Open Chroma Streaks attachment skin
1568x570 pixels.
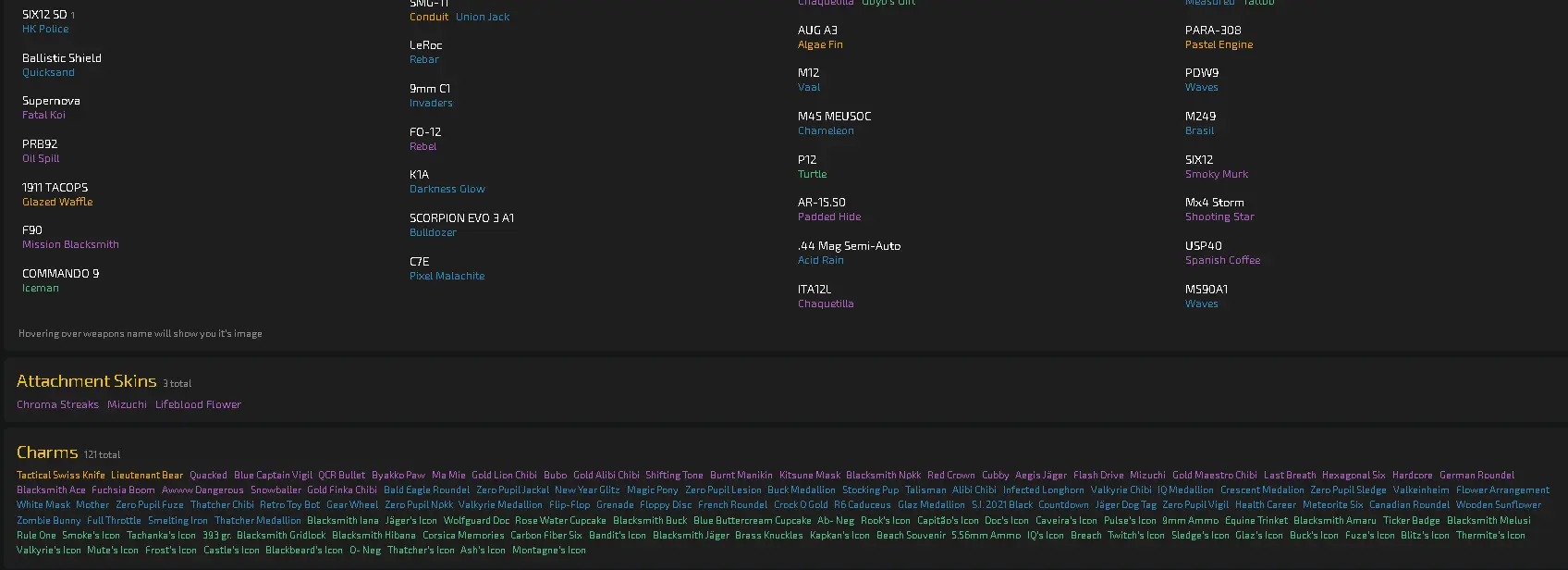click(x=57, y=405)
